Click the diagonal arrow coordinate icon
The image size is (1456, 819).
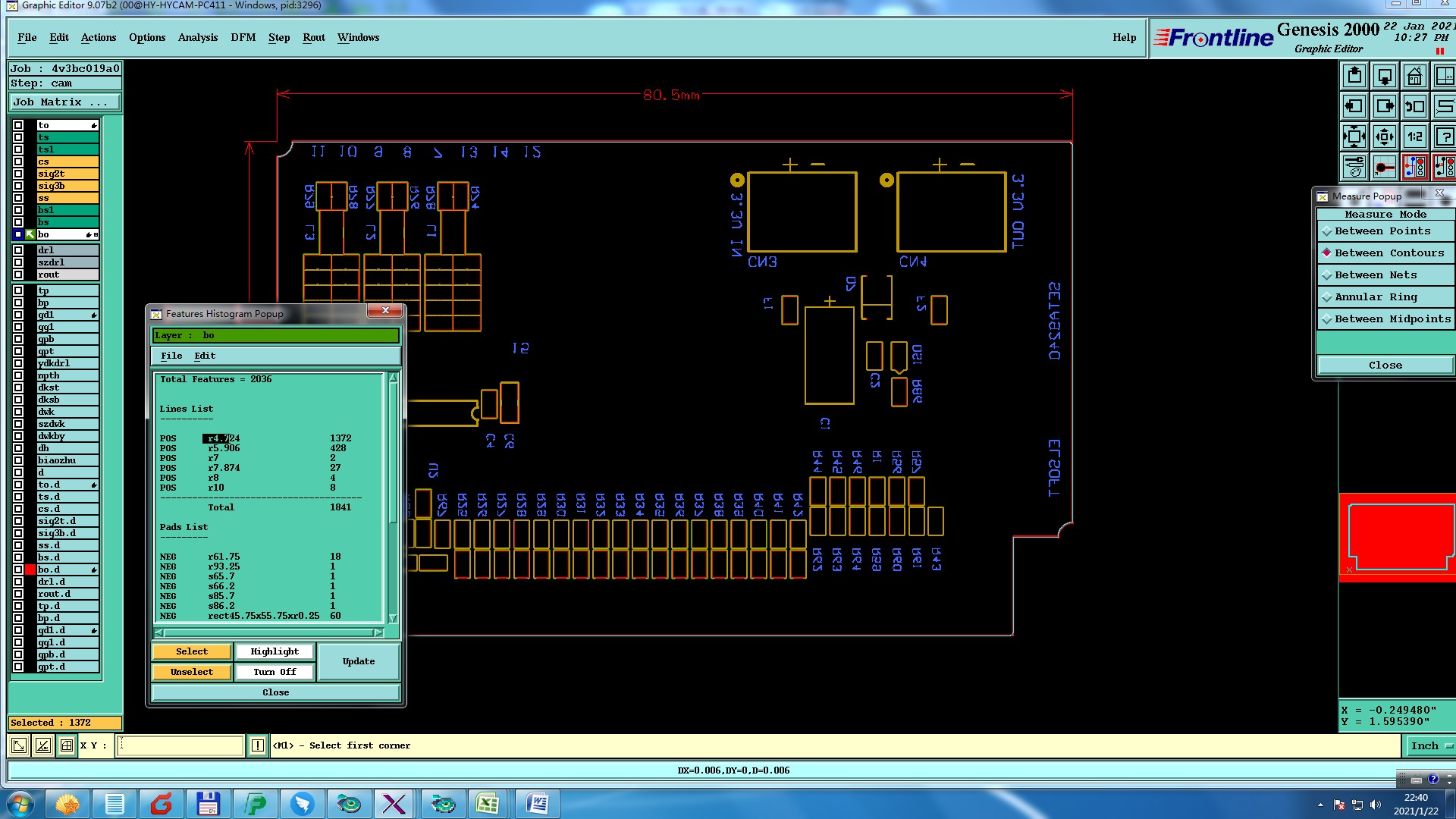(x=19, y=745)
